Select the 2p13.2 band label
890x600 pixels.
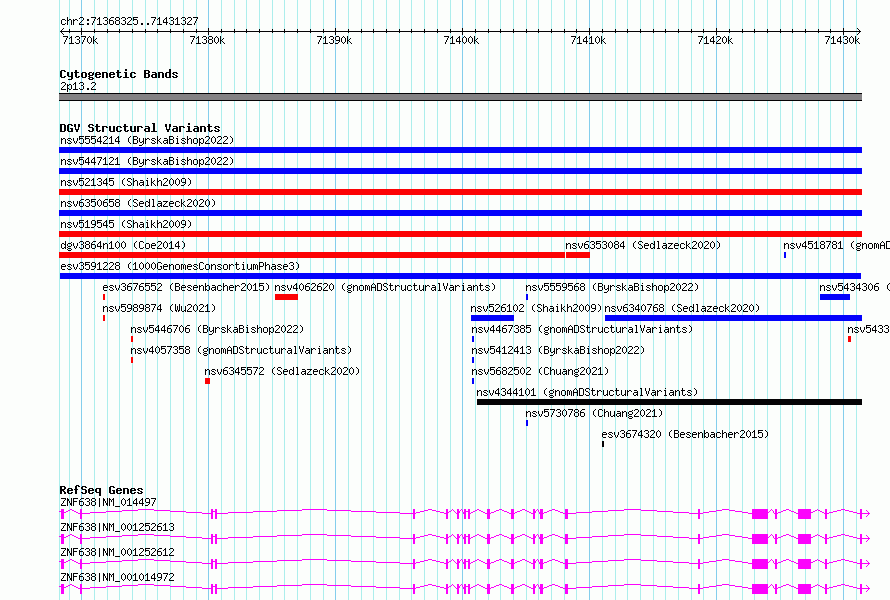[x=78, y=86]
